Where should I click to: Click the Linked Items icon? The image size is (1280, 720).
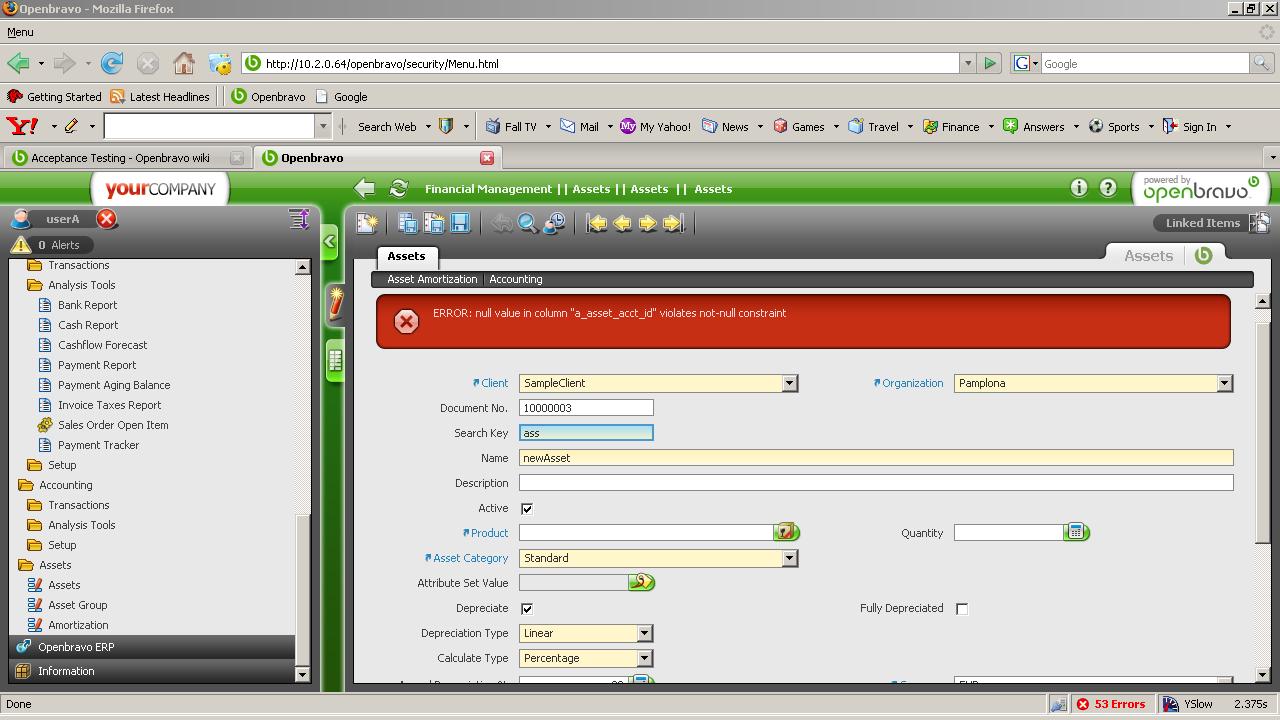tap(1259, 223)
